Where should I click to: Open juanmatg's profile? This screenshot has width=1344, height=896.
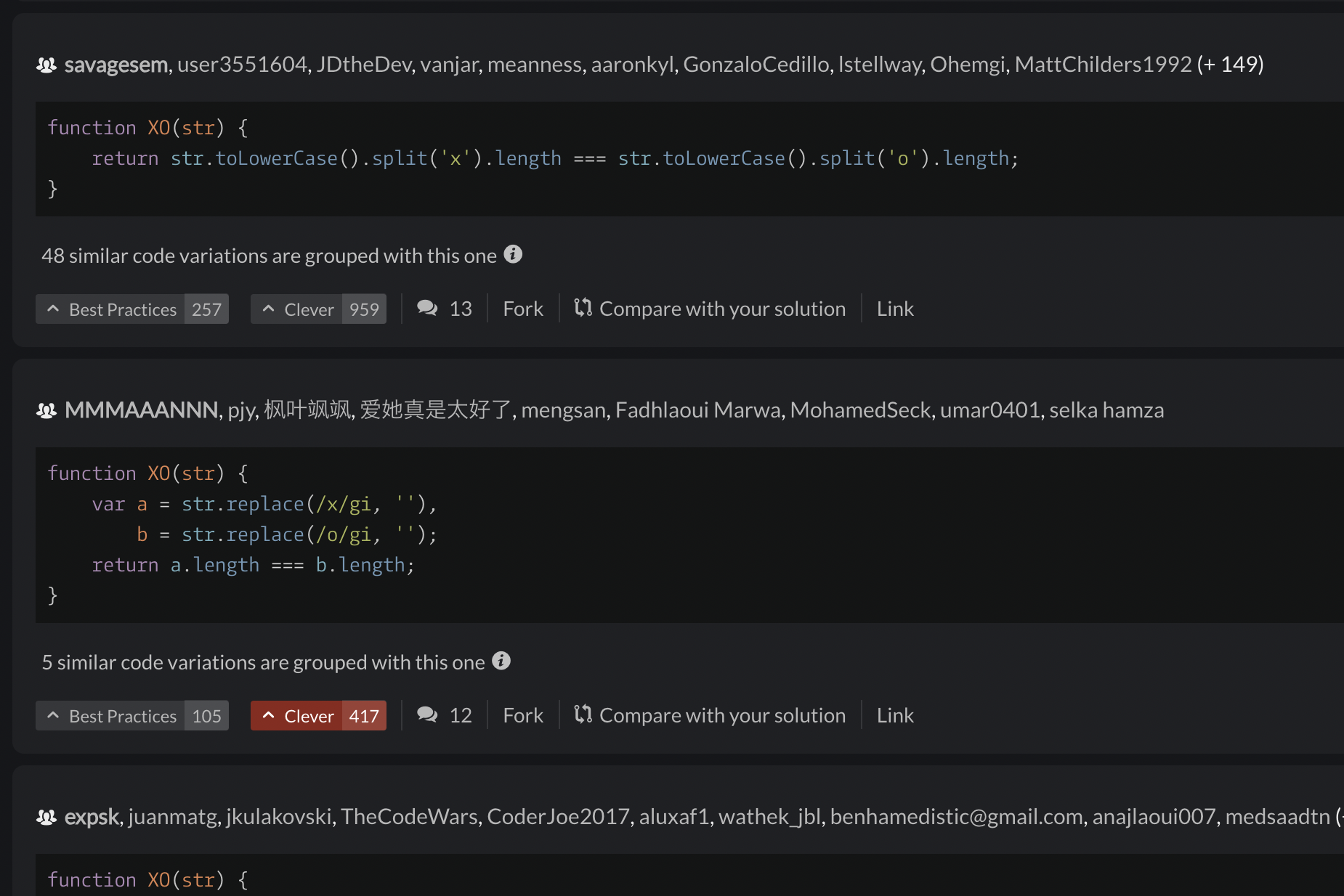[x=173, y=817]
